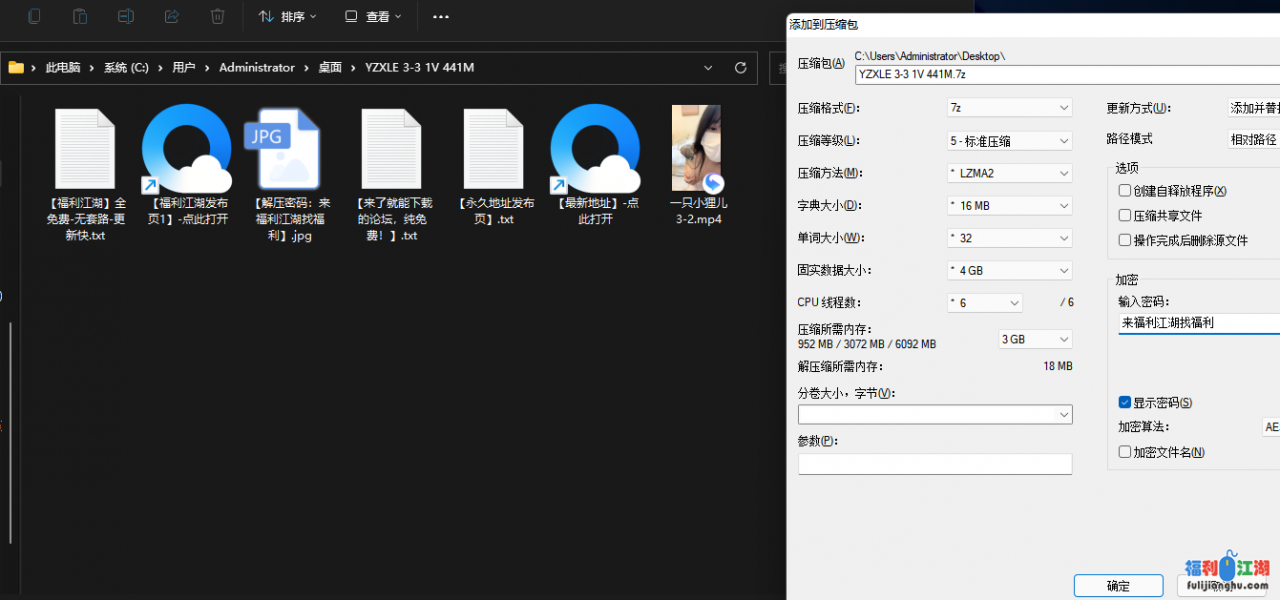Click the 确定 button

pos(1118,586)
